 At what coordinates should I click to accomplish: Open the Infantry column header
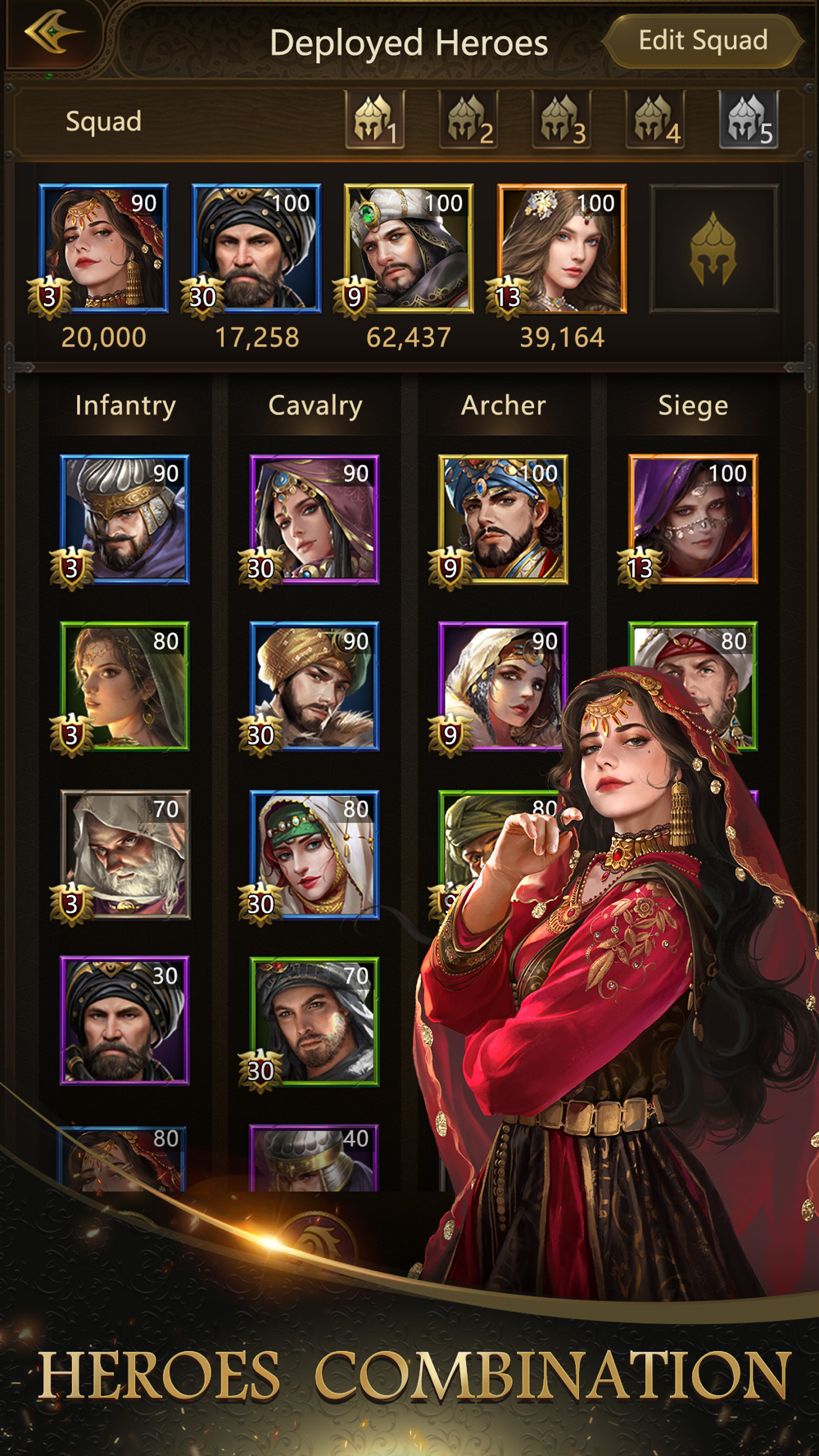(x=125, y=405)
